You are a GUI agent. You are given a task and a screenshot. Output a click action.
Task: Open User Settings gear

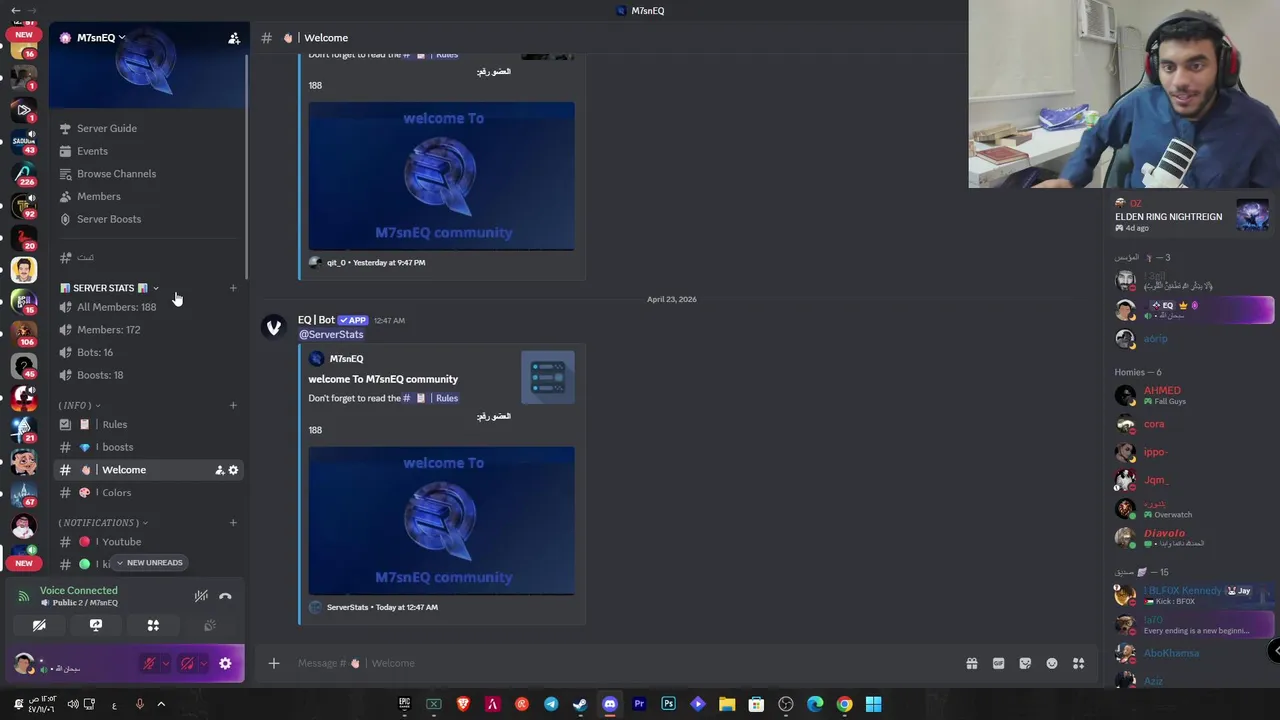(225, 663)
